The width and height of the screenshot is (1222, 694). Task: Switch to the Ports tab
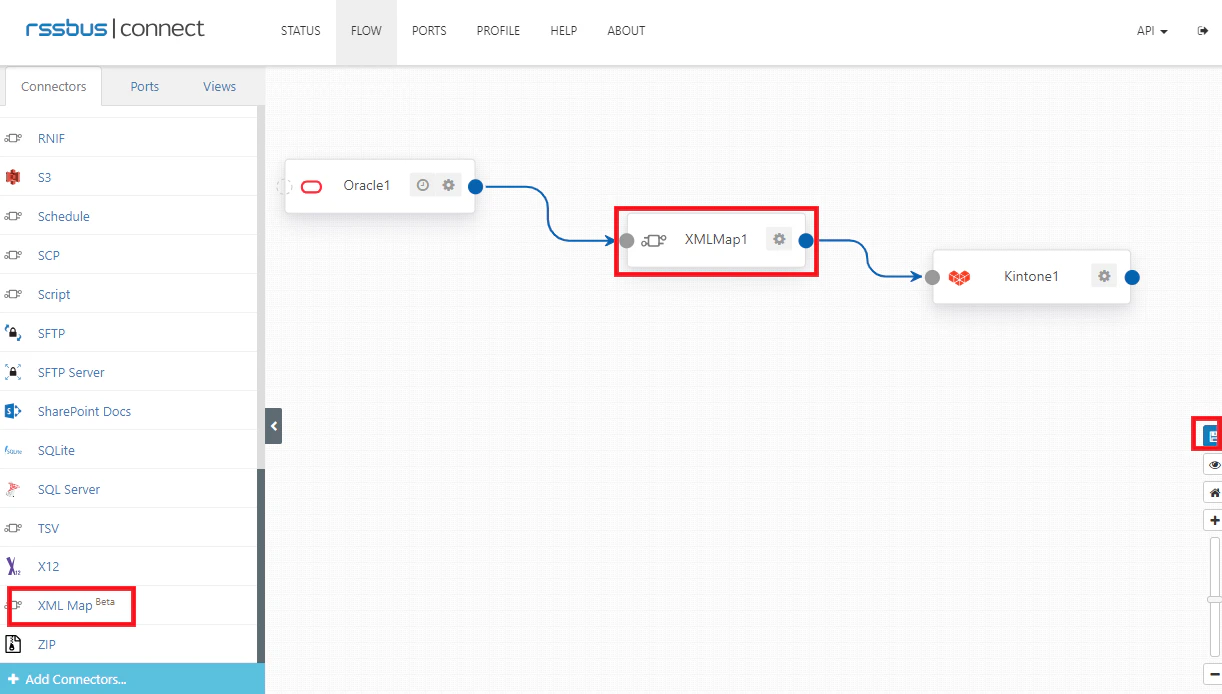145,87
